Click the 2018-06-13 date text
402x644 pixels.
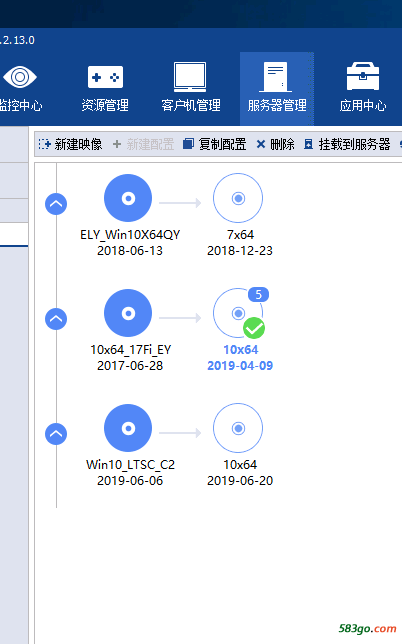point(130,251)
